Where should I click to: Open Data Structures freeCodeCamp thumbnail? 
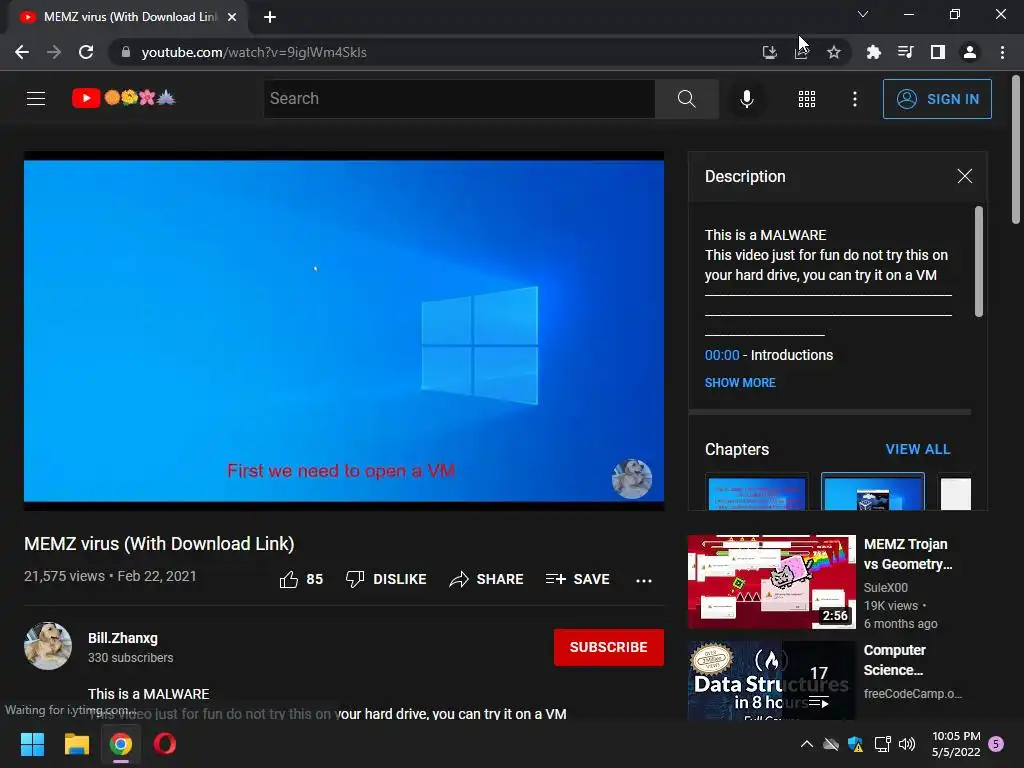[x=771, y=680]
